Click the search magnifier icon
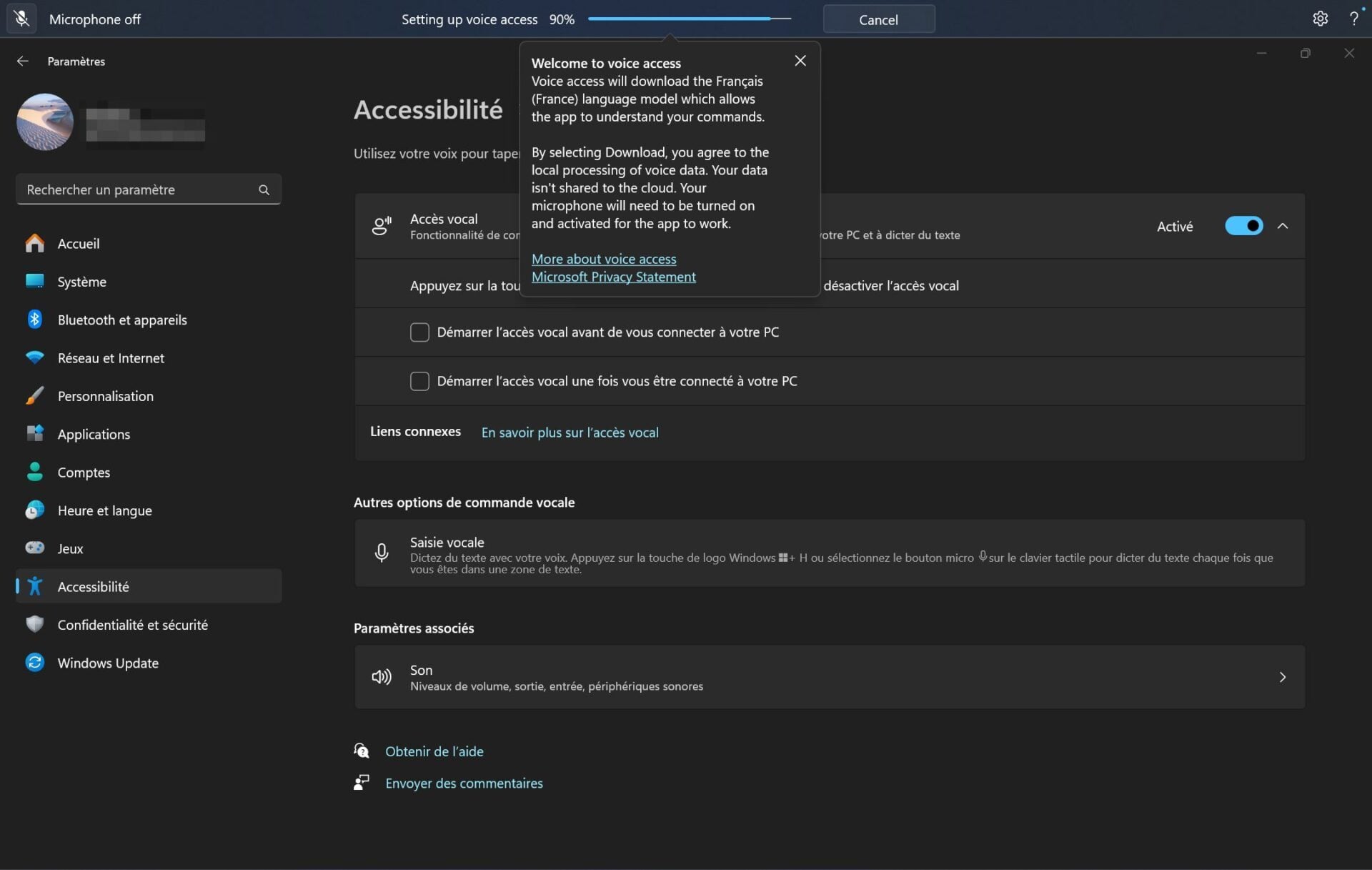Viewport: 1372px width, 870px height. [x=264, y=189]
